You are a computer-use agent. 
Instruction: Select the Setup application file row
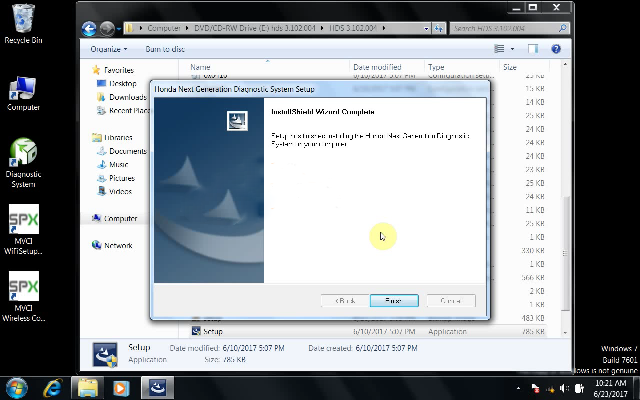pos(368,331)
